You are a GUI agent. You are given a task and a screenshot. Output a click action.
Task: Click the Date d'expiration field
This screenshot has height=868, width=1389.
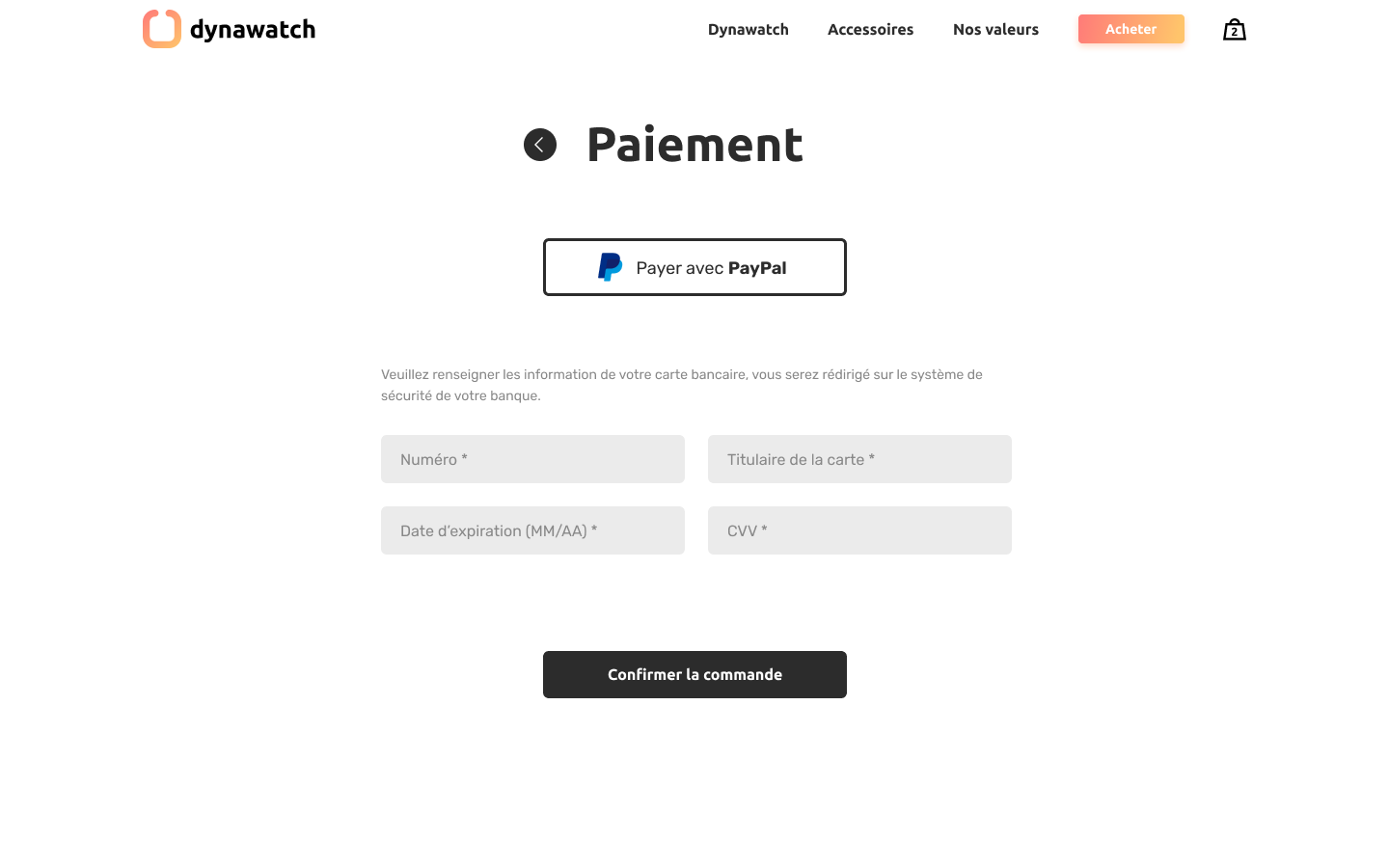tap(532, 530)
